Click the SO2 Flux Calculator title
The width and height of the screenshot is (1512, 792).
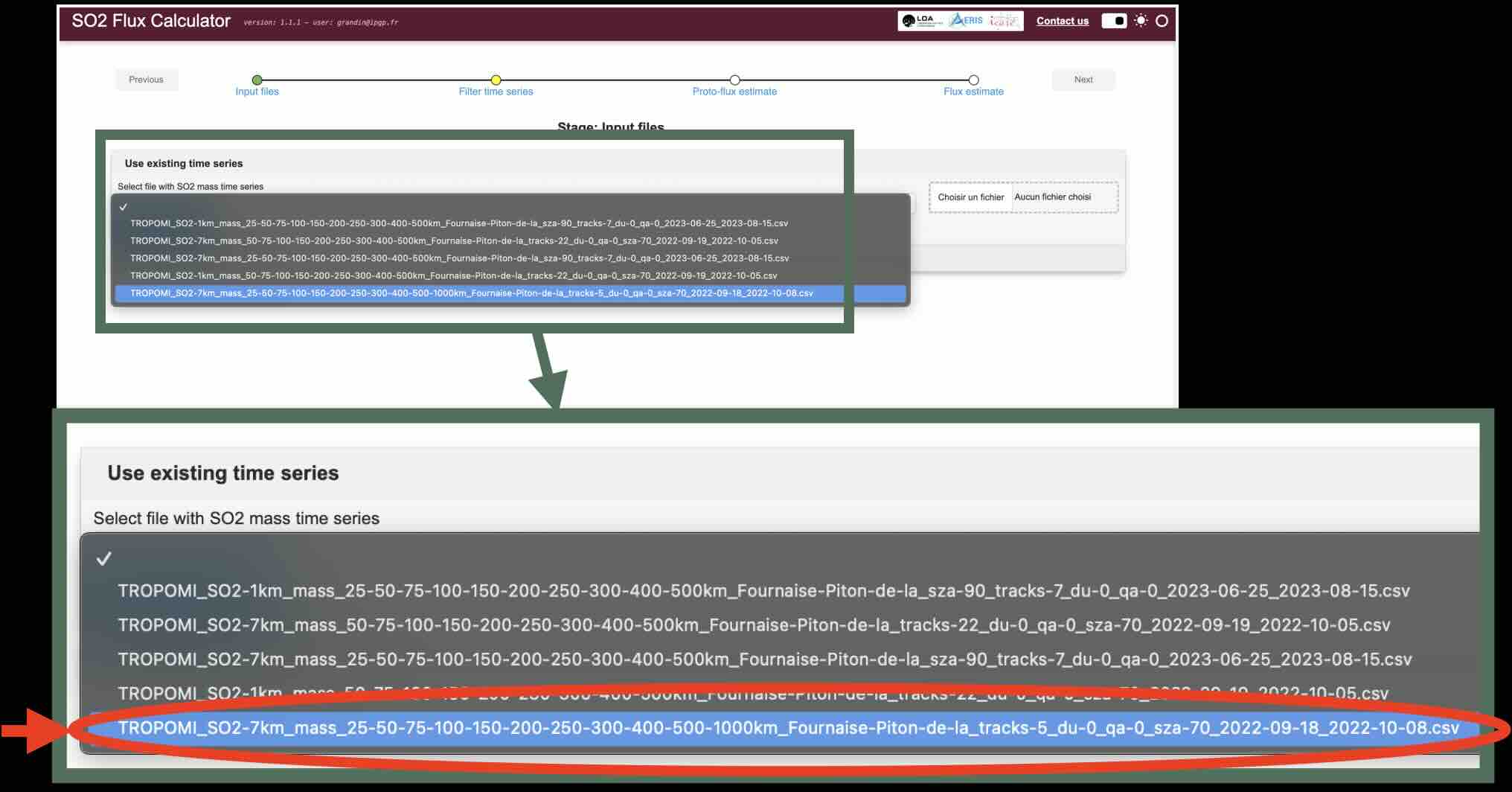(151, 21)
